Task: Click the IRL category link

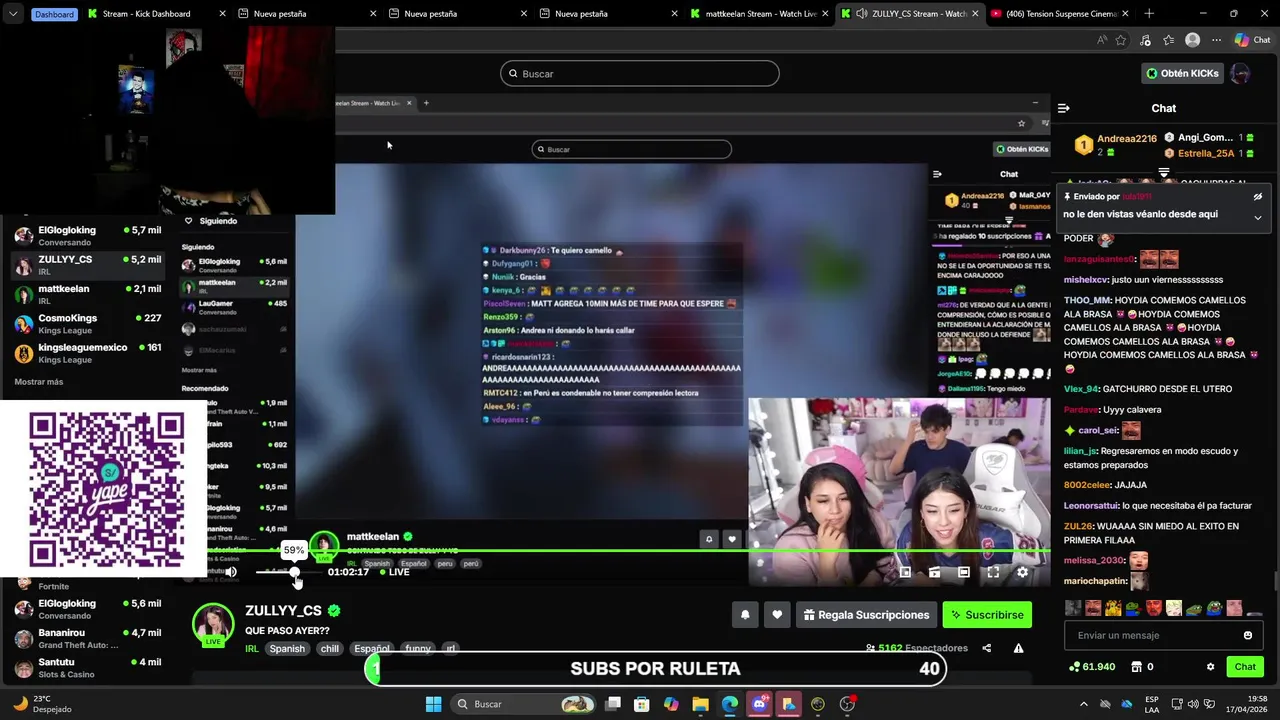Action: (x=252, y=648)
